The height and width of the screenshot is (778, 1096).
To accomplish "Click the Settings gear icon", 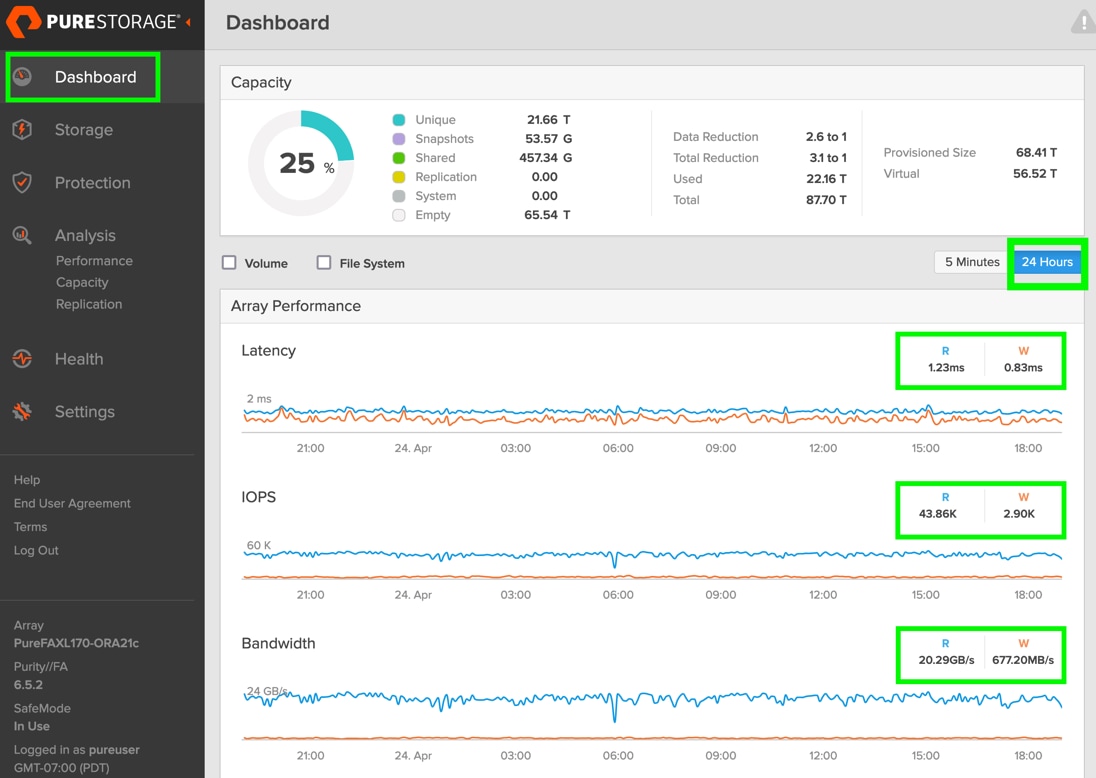I will pos(23,412).
